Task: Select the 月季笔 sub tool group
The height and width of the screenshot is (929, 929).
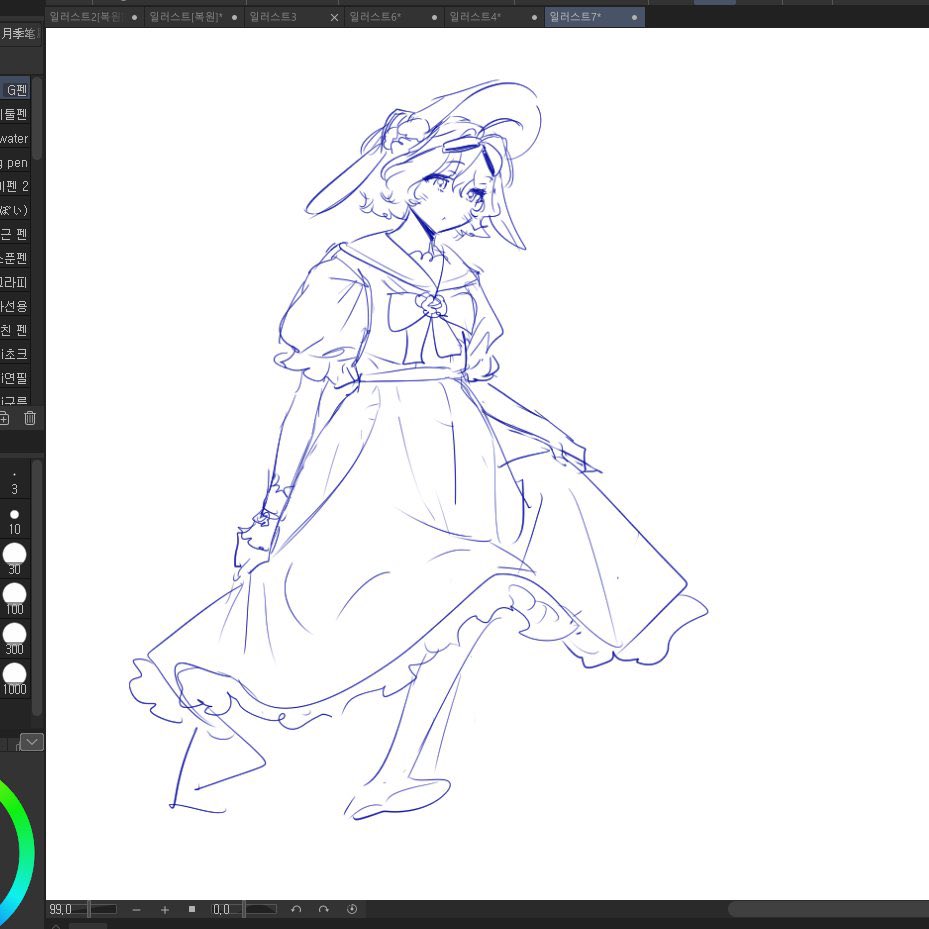Action: coord(20,34)
